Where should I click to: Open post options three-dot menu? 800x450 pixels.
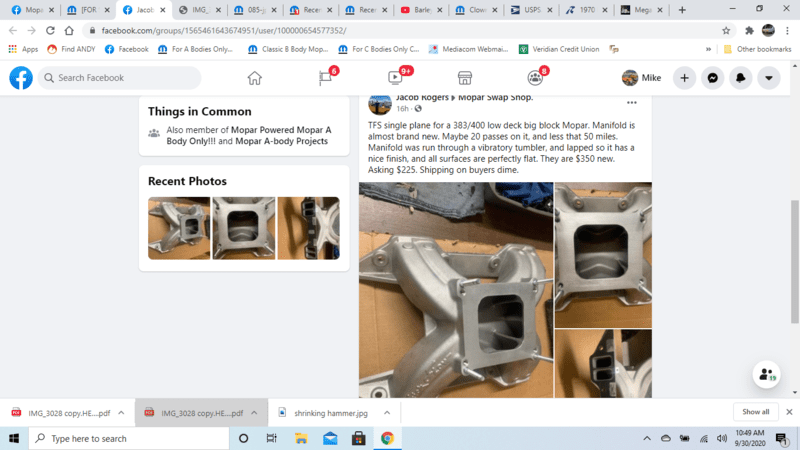click(631, 102)
